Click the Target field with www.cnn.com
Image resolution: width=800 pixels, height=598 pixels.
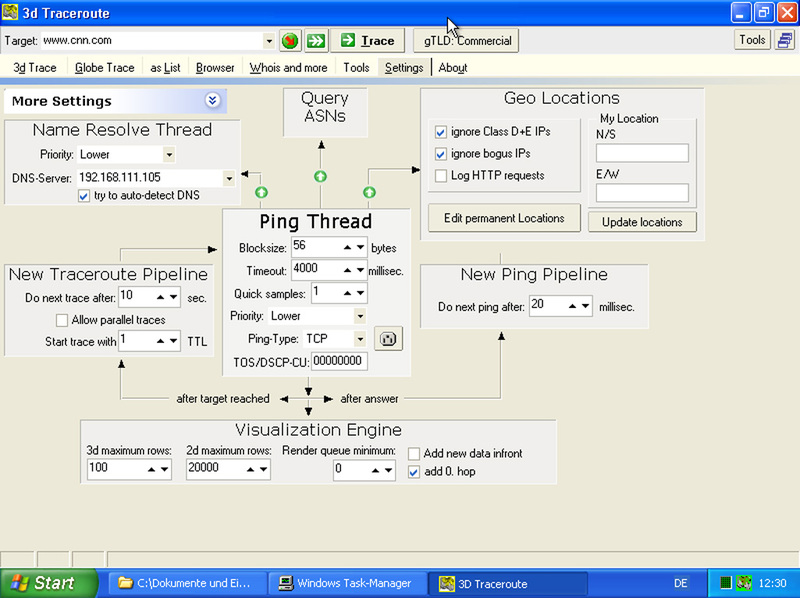[152, 41]
